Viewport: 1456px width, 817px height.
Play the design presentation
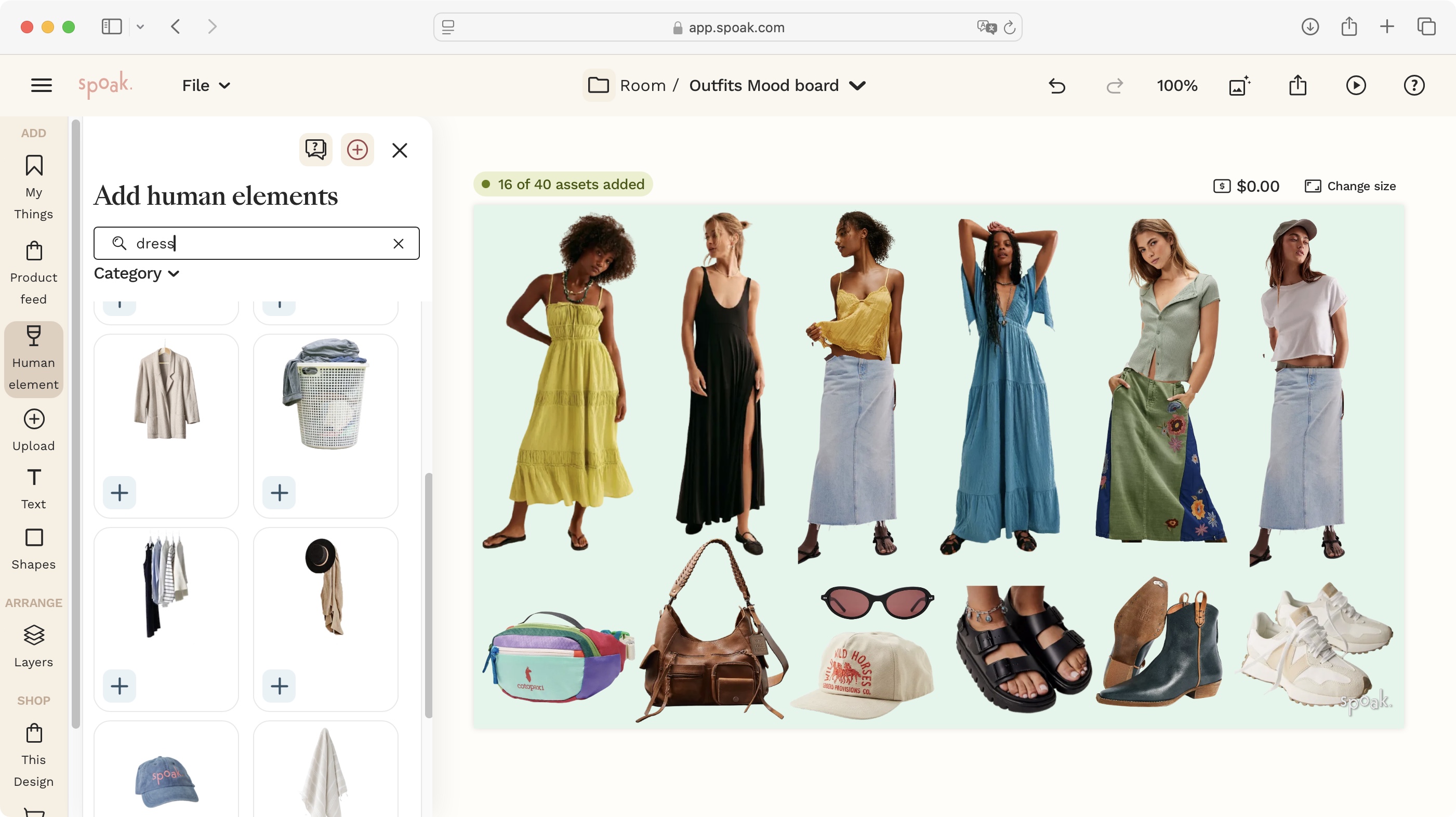coord(1355,85)
